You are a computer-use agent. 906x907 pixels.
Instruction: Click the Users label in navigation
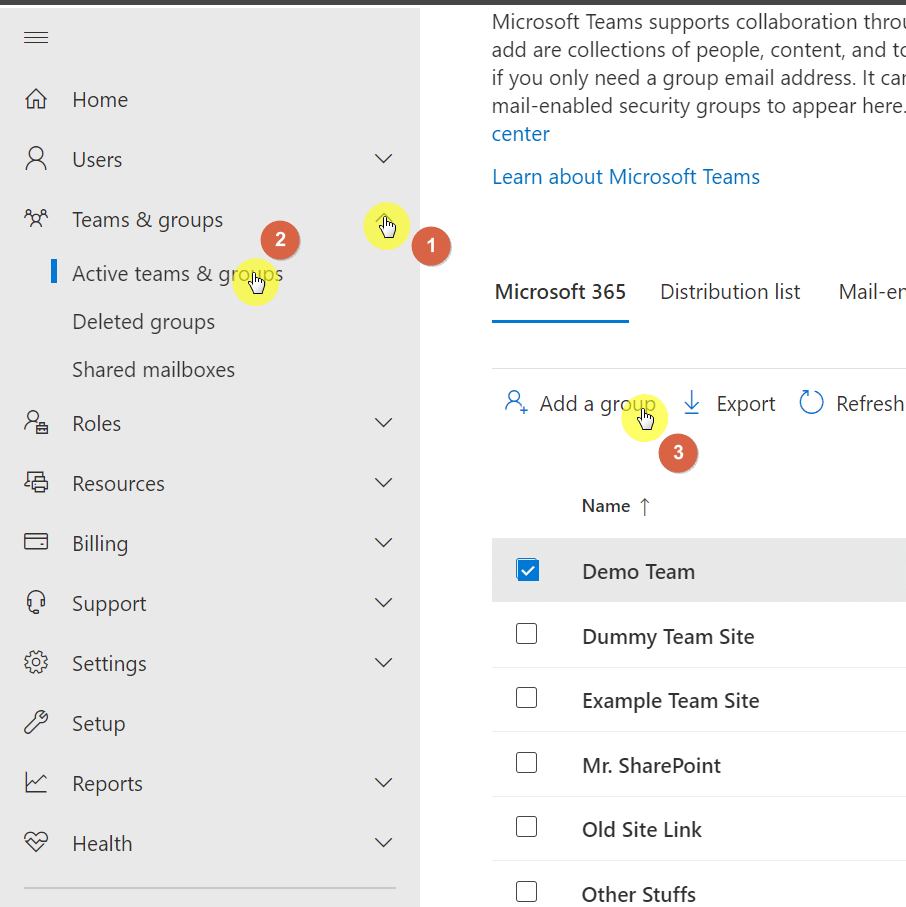tap(97, 160)
